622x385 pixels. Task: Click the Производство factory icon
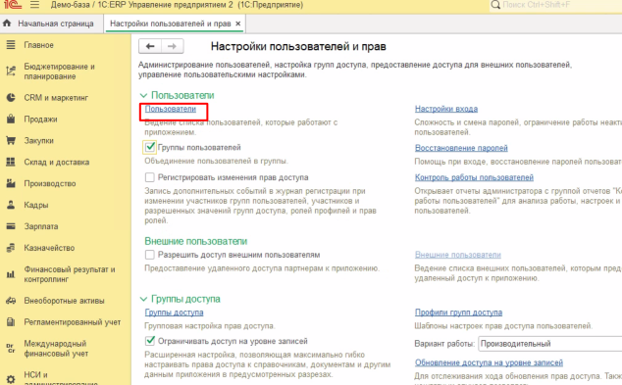(x=11, y=183)
